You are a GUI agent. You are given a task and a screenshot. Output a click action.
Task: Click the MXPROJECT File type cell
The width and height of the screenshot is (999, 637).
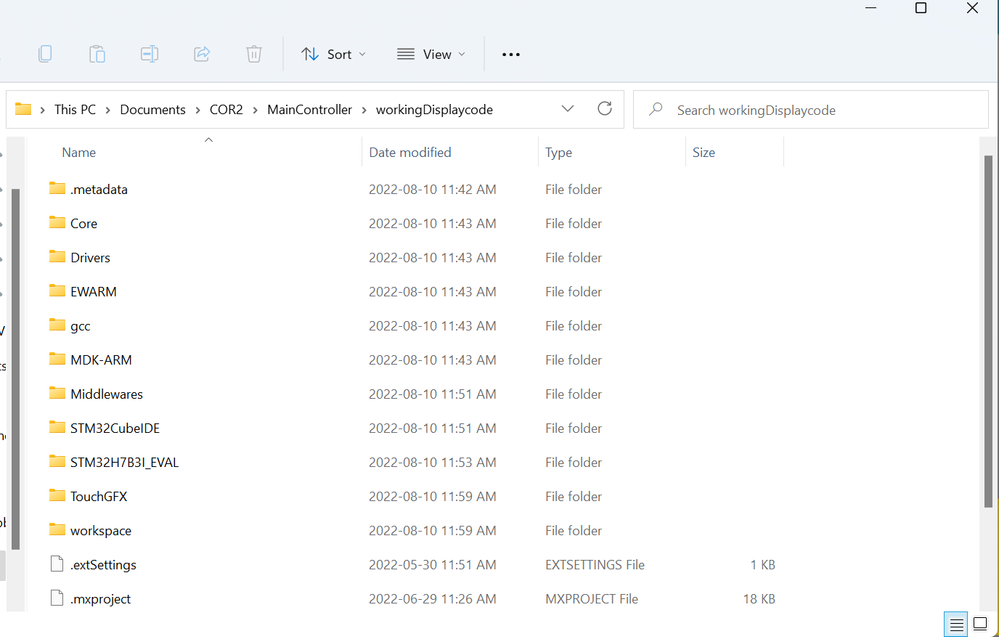[x=591, y=599]
